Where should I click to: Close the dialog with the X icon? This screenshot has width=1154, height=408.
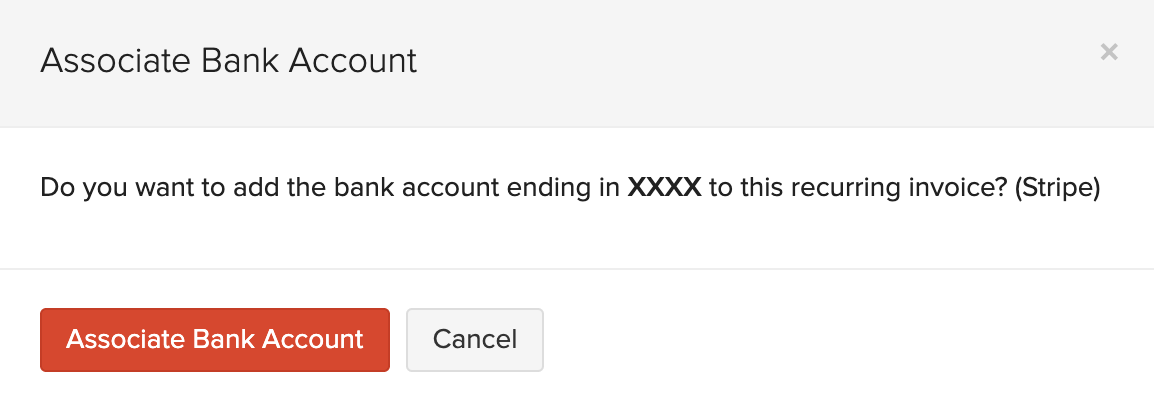coord(1108,52)
